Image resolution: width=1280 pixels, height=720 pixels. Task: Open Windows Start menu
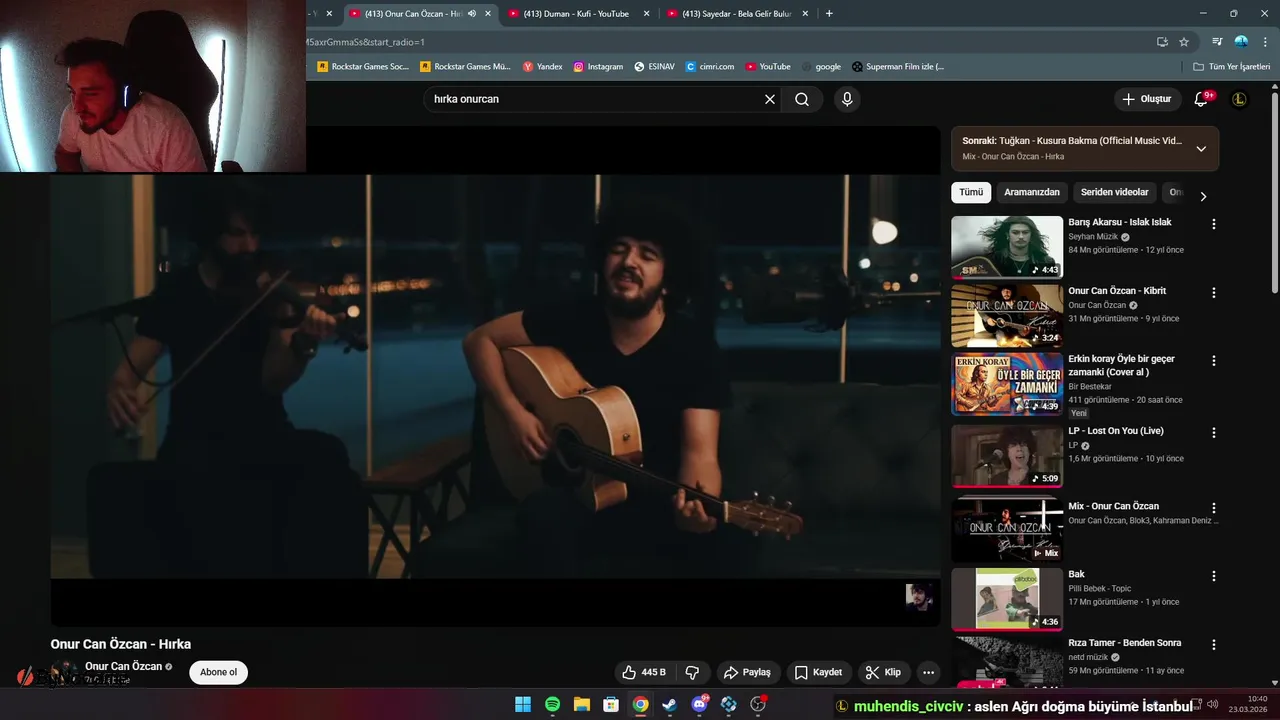tap(523, 705)
